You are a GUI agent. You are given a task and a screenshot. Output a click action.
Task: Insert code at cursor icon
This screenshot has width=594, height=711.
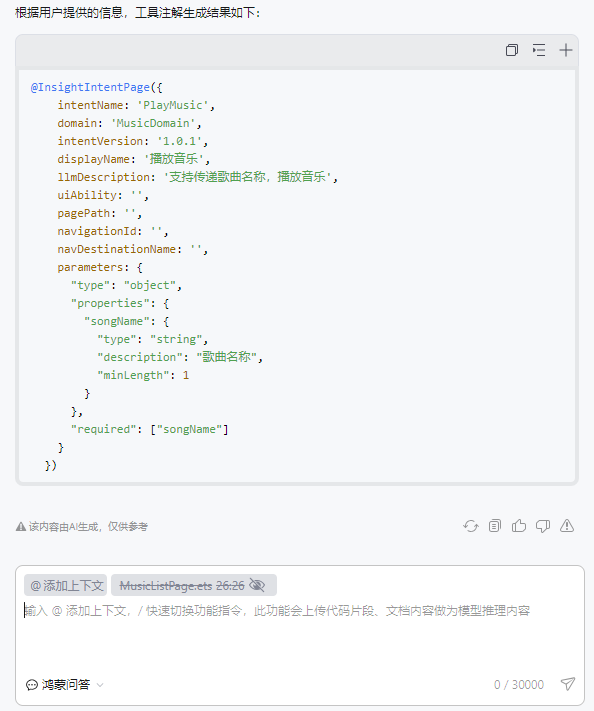coord(539,50)
